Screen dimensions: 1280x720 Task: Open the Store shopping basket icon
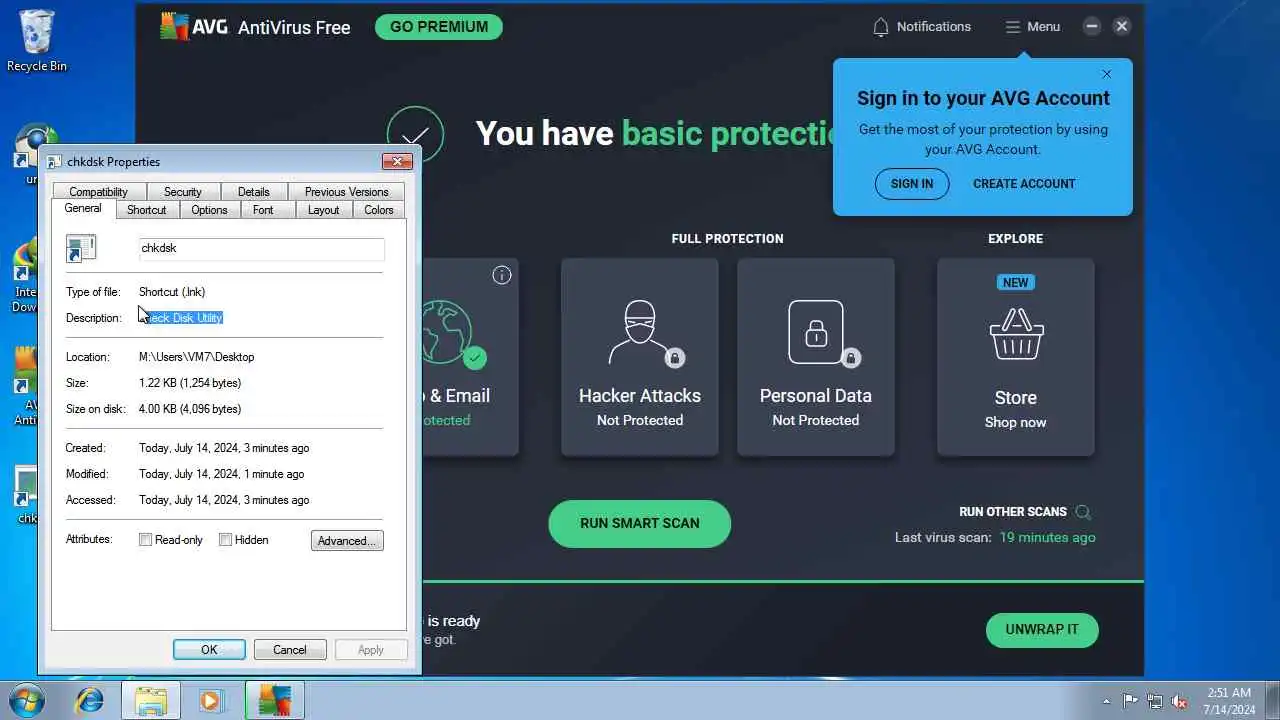point(1016,335)
